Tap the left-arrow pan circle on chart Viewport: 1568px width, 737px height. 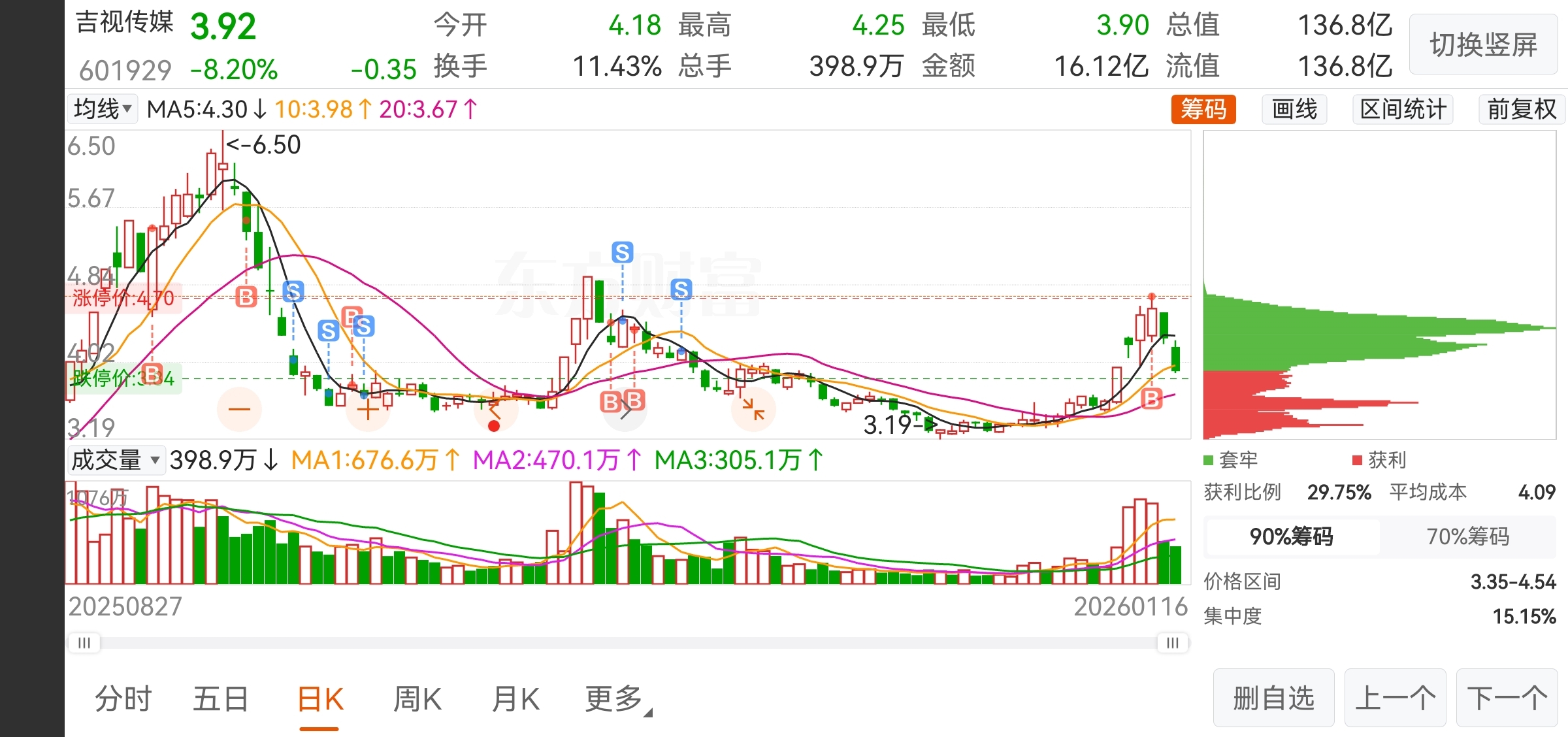[x=495, y=410]
